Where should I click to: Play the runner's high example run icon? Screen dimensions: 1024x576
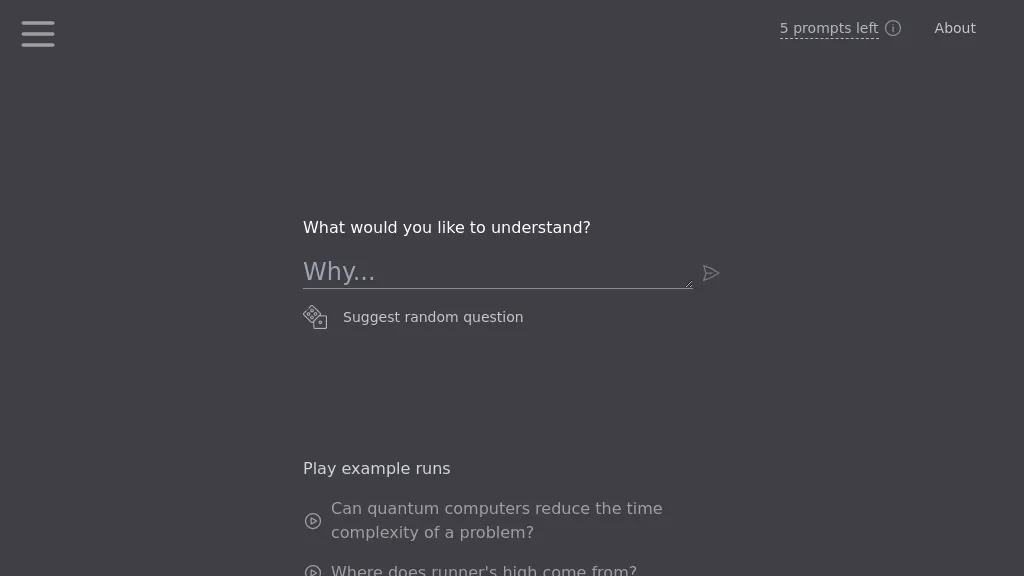(x=313, y=571)
